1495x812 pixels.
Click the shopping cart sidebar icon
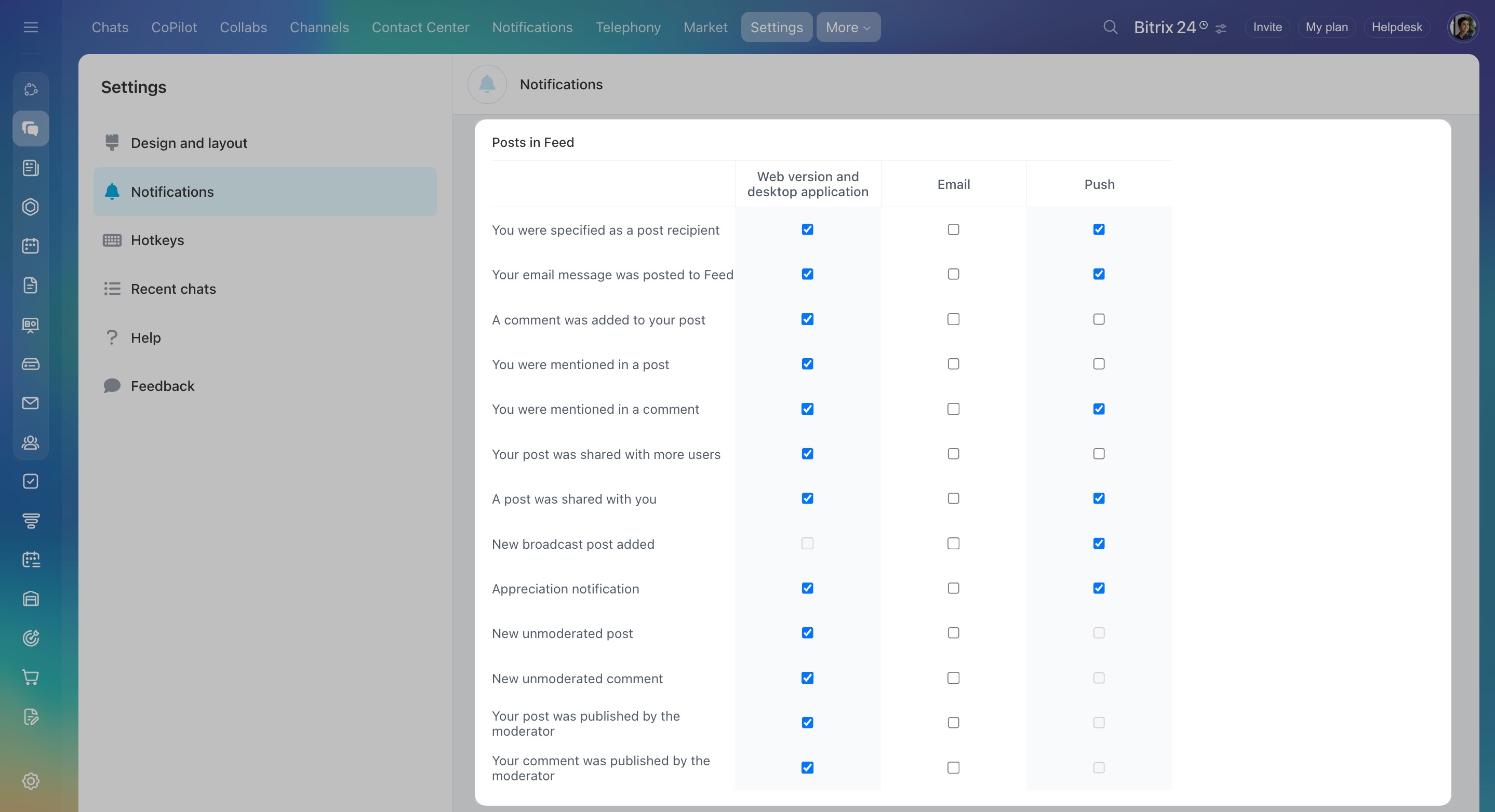pos(31,677)
